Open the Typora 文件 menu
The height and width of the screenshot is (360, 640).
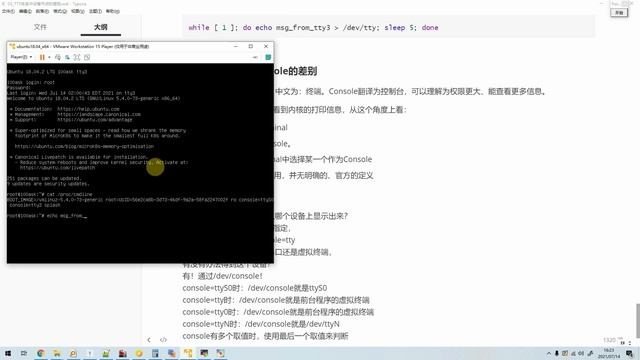click(x=8, y=11)
